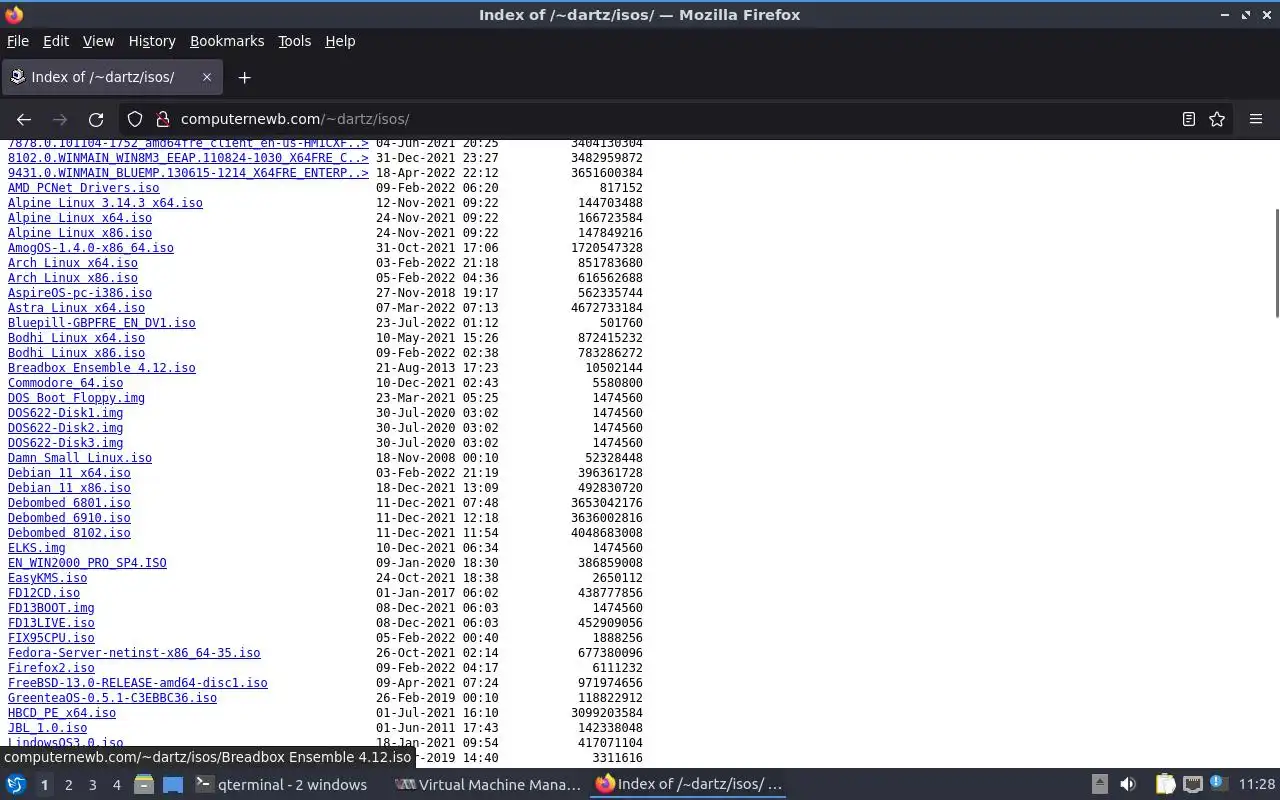Click the insecure connection lock icon
This screenshot has height=800, width=1280.
click(163, 119)
